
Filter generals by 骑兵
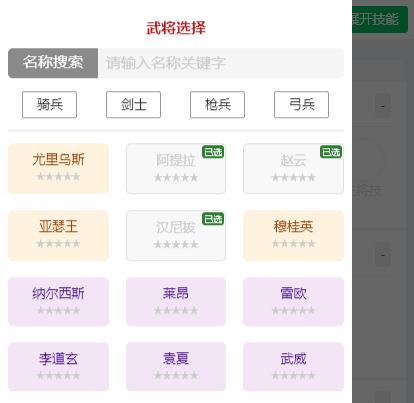coord(49,105)
